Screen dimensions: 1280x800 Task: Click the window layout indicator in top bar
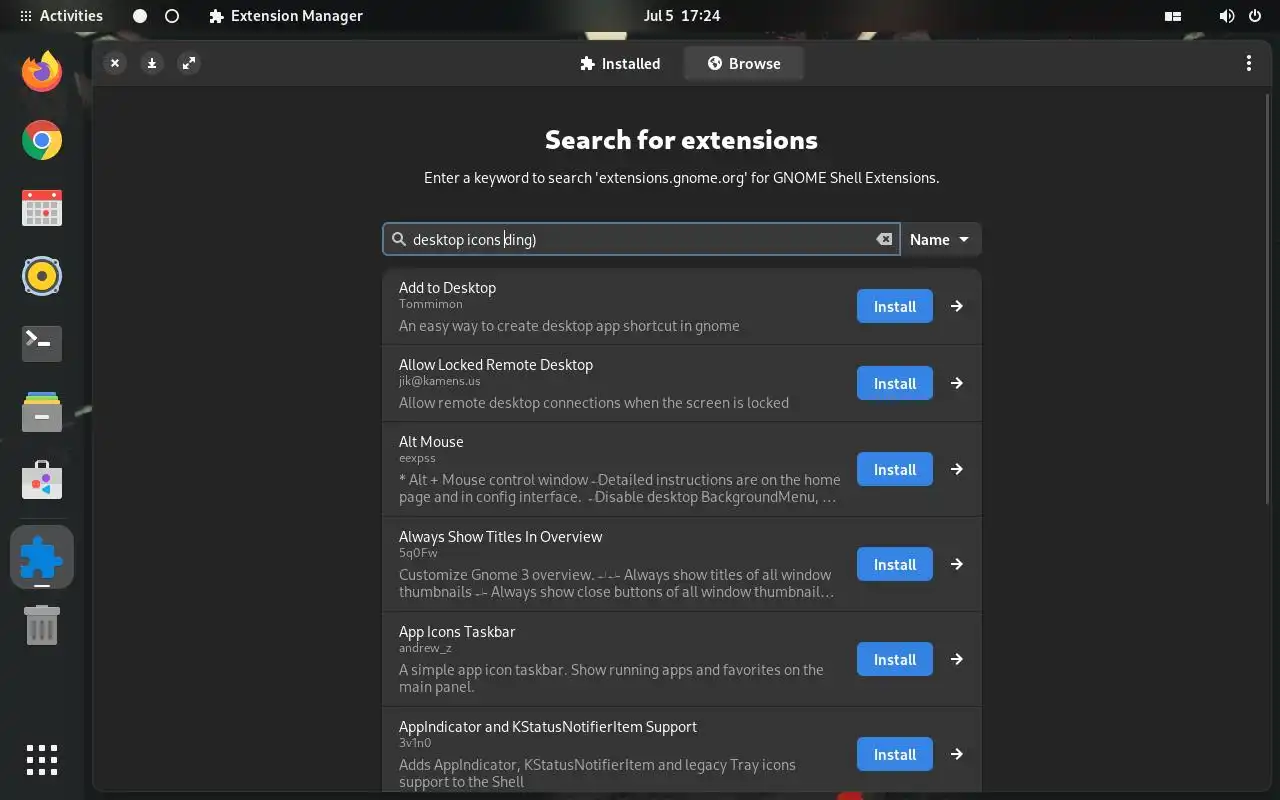point(1174,16)
